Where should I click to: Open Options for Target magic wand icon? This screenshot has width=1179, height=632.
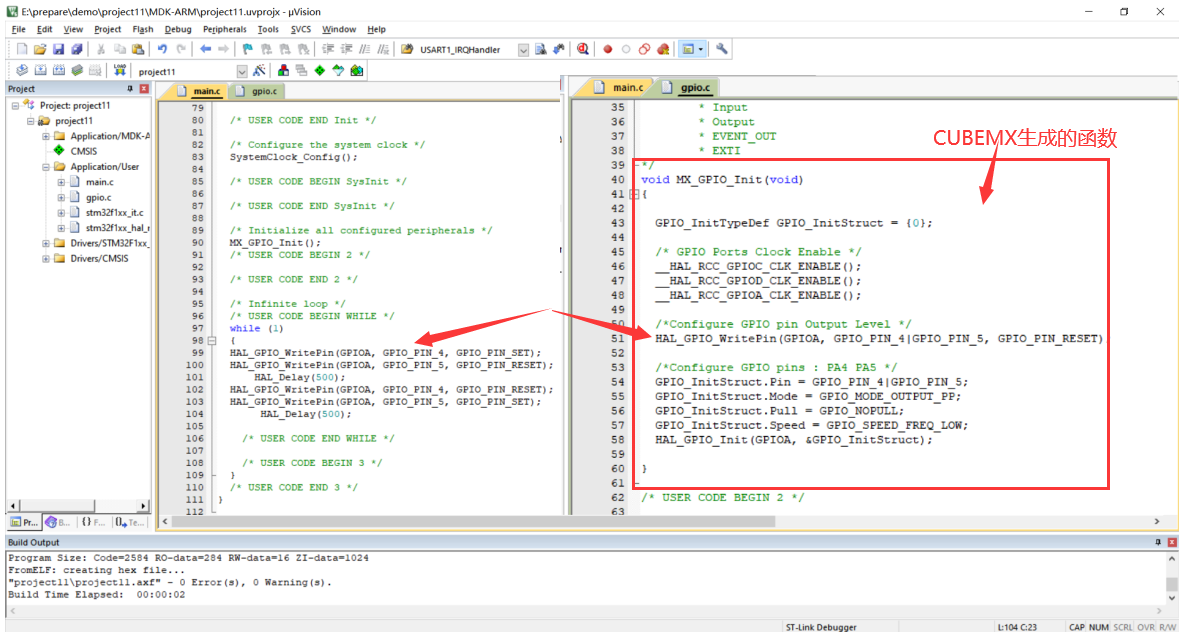259,71
